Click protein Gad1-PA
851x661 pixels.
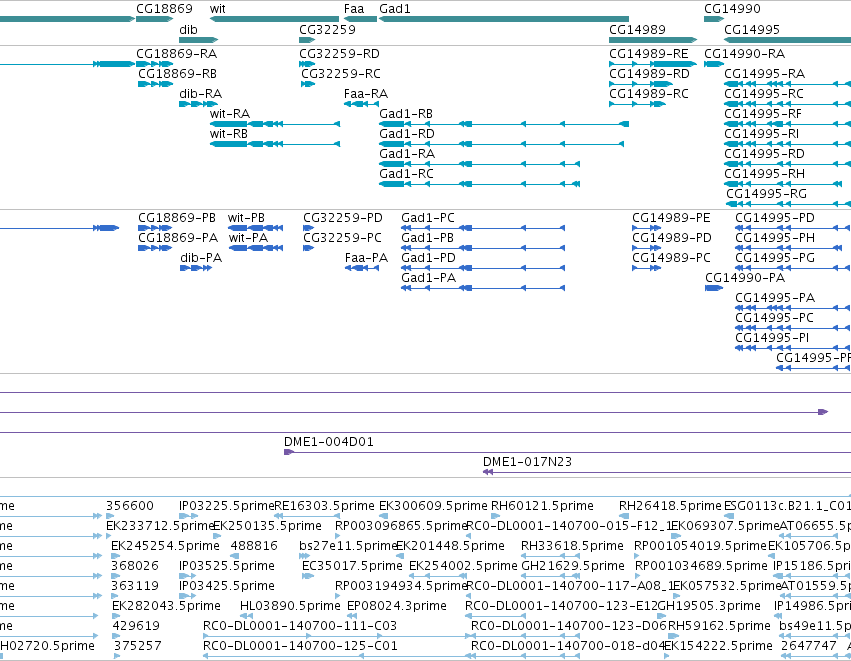coord(483,288)
